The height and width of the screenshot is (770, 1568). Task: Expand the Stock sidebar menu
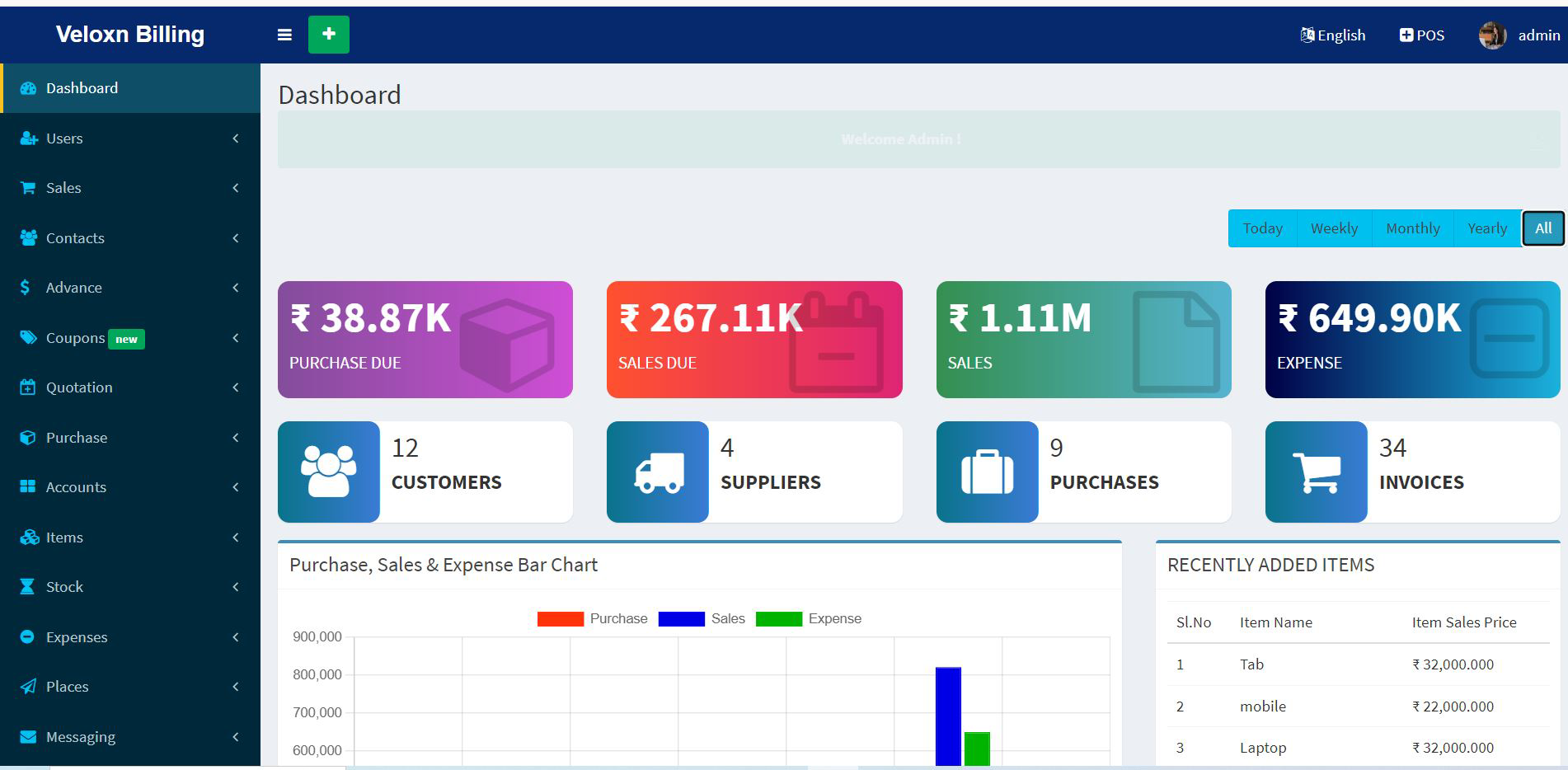click(130, 587)
